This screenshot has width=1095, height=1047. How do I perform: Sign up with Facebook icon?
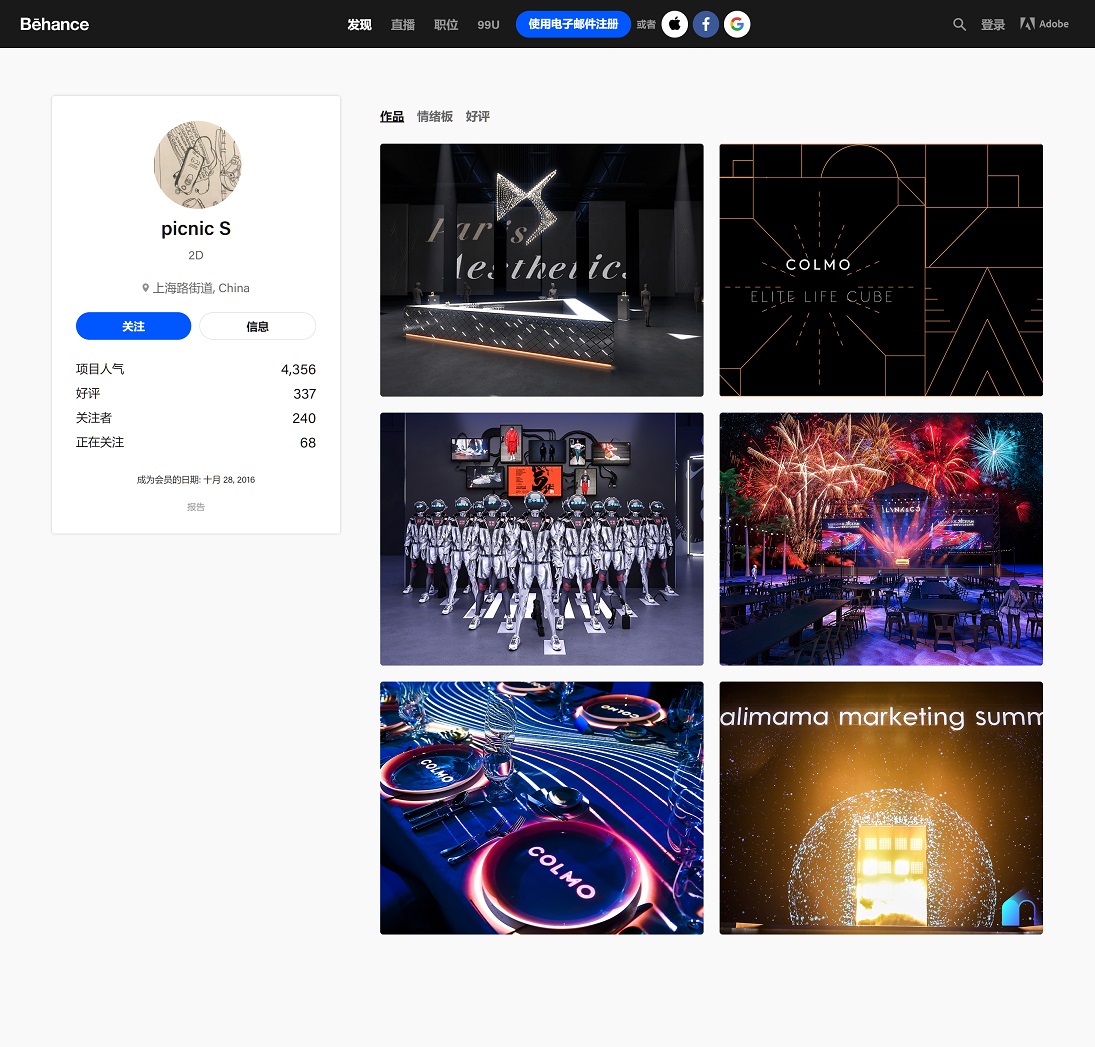tap(706, 24)
